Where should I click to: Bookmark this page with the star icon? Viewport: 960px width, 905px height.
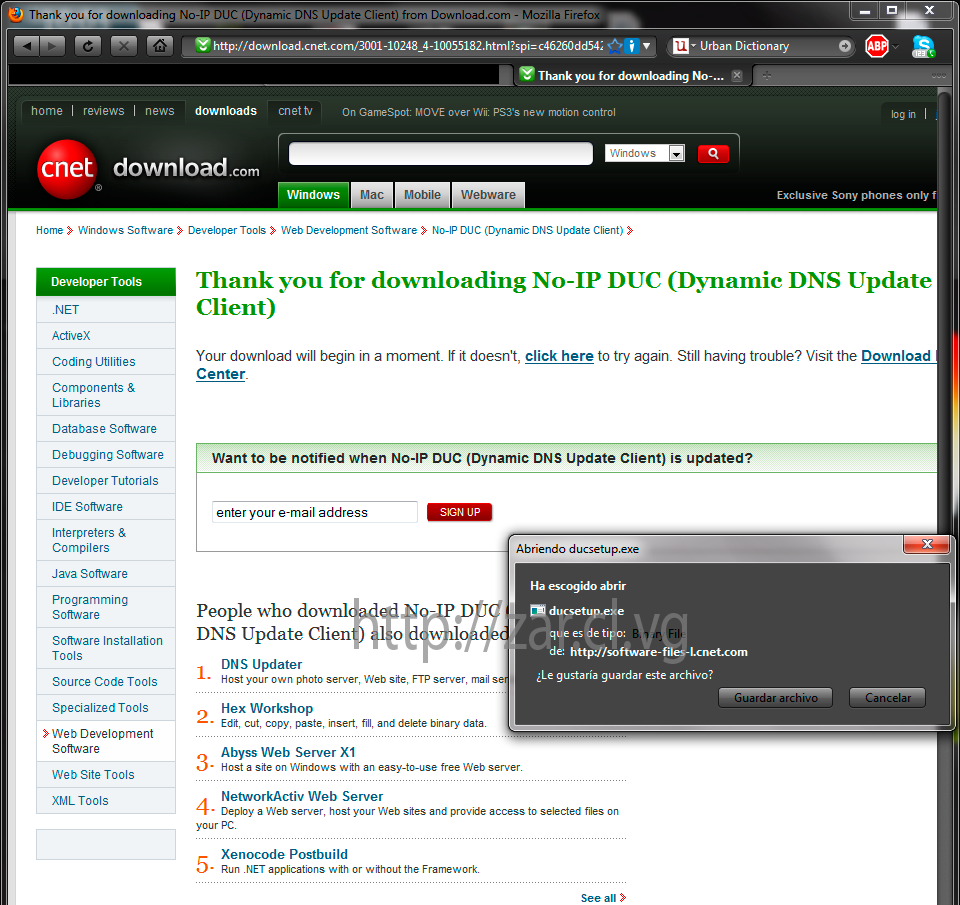[615, 46]
